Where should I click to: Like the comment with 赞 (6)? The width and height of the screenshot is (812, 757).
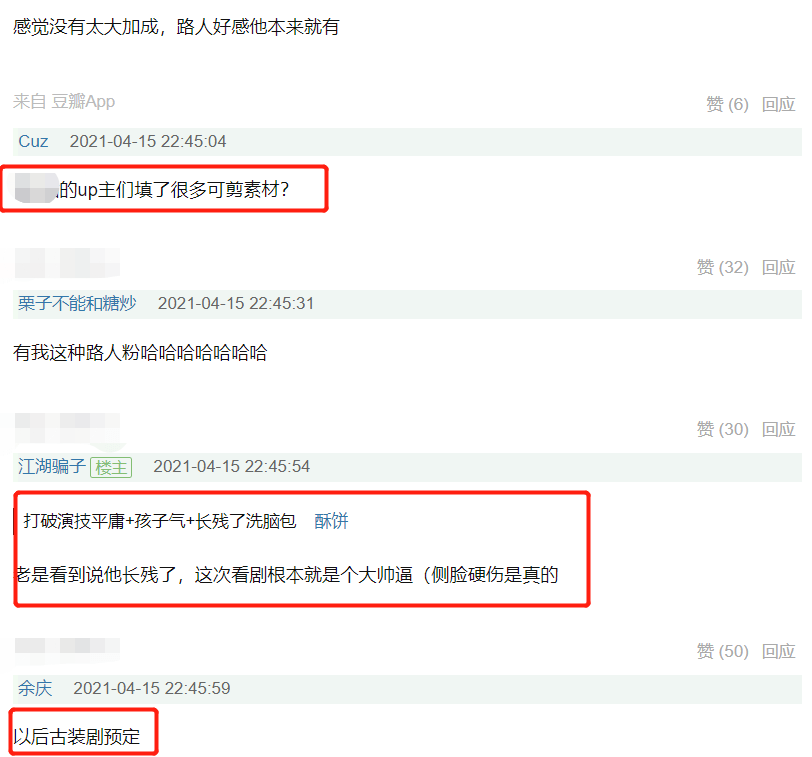(x=727, y=104)
